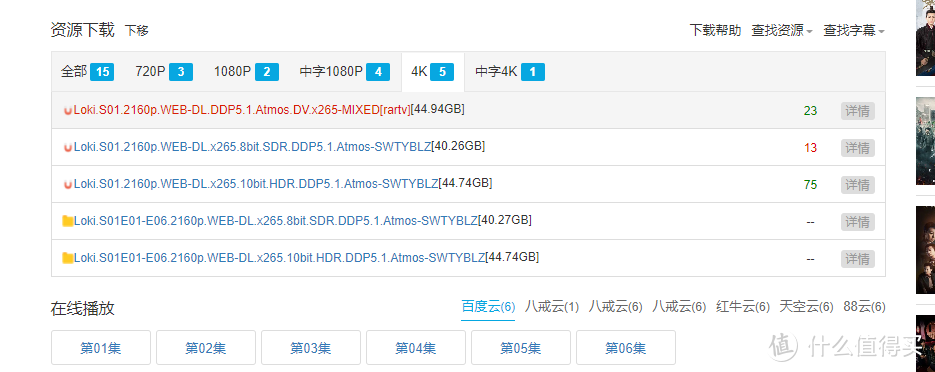935x372 pixels.
Task: Play episode 第03集
Action: click(x=311, y=348)
